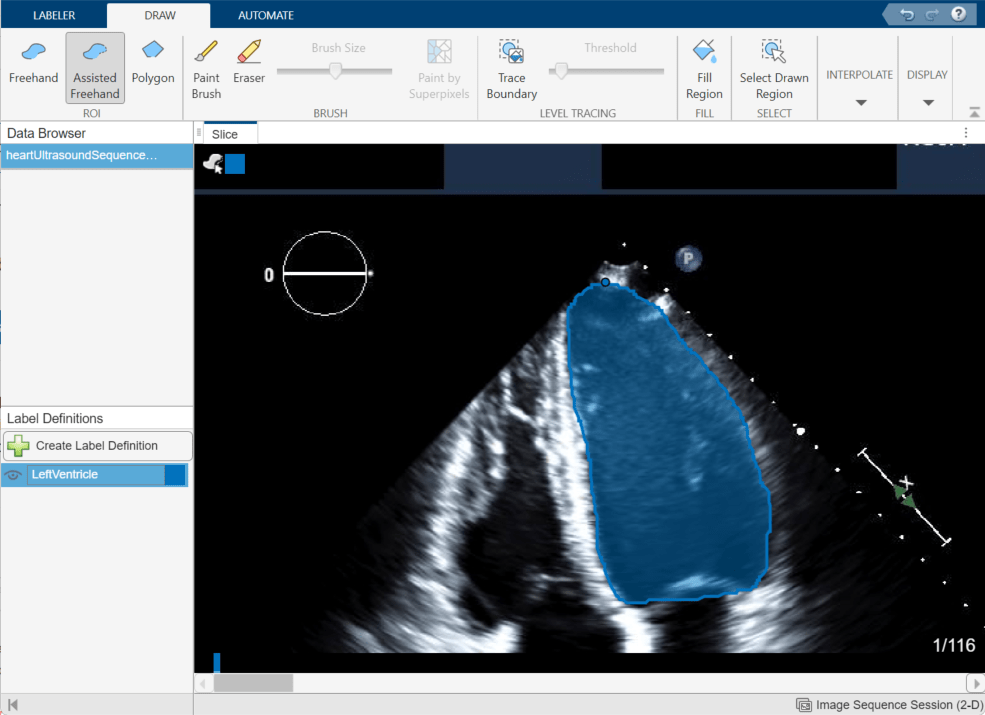Click the Create Label Definition button
Image resolution: width=985 pixels, height=715 pixels.
pos(96,446)
